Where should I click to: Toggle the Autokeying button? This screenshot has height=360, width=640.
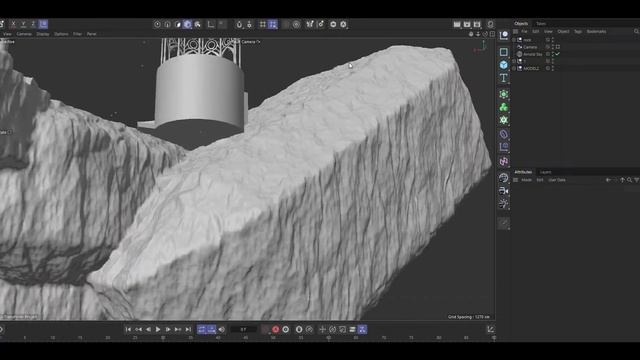pyautogui.click(x=286, y=329)
